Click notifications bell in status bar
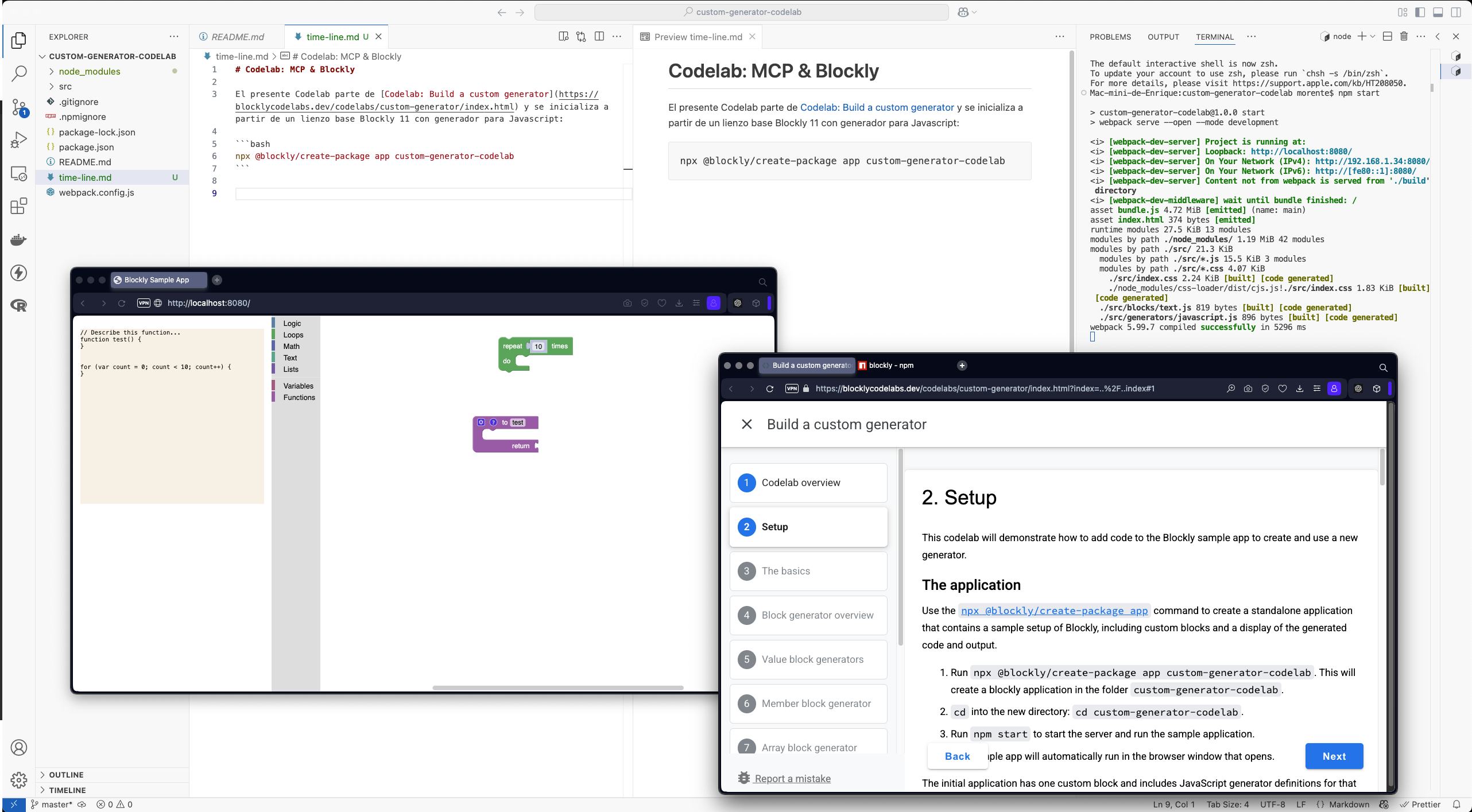 pos(1456,805)
